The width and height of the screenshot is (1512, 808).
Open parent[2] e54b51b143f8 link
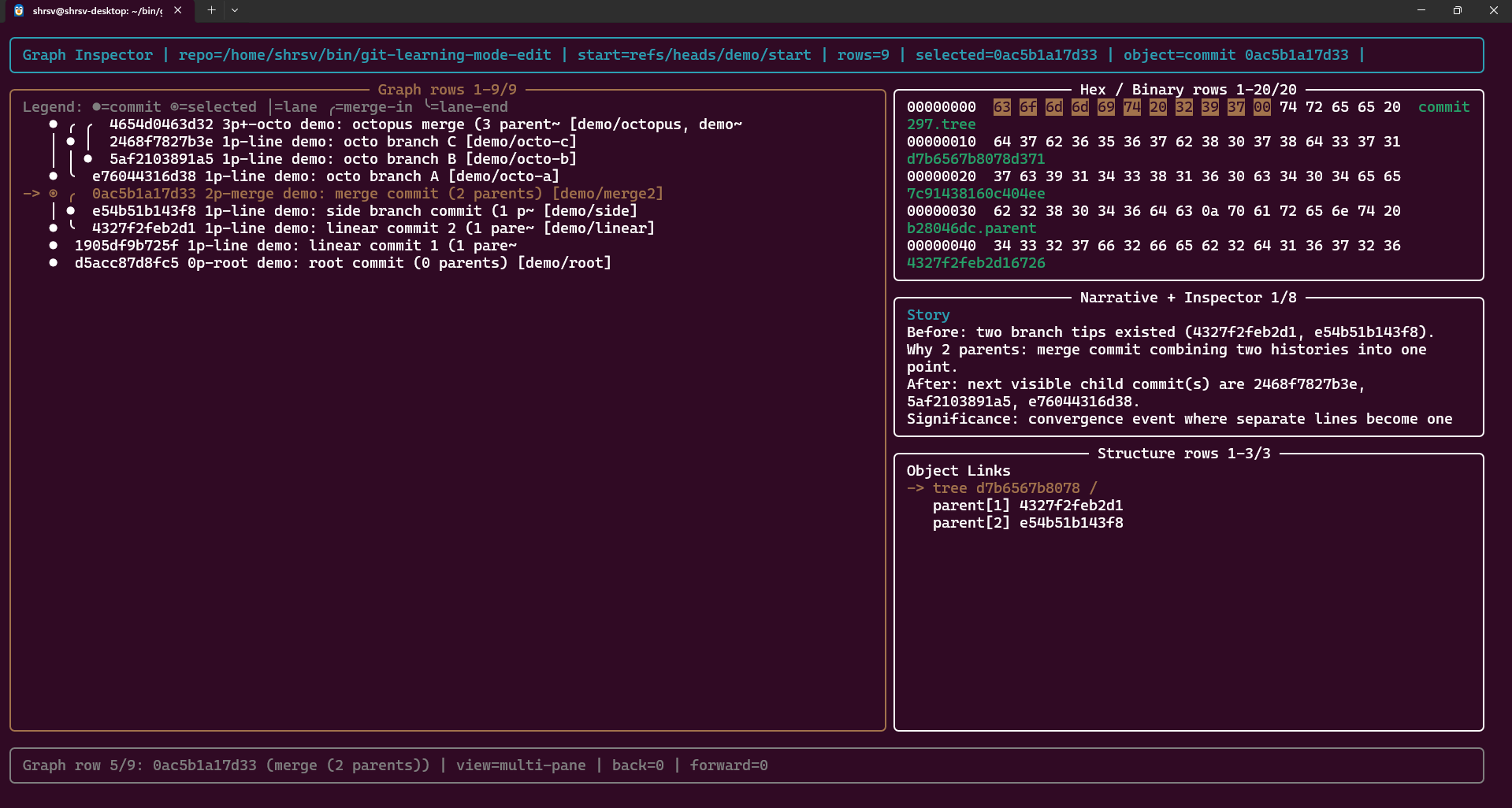(x=1027, y=523)
